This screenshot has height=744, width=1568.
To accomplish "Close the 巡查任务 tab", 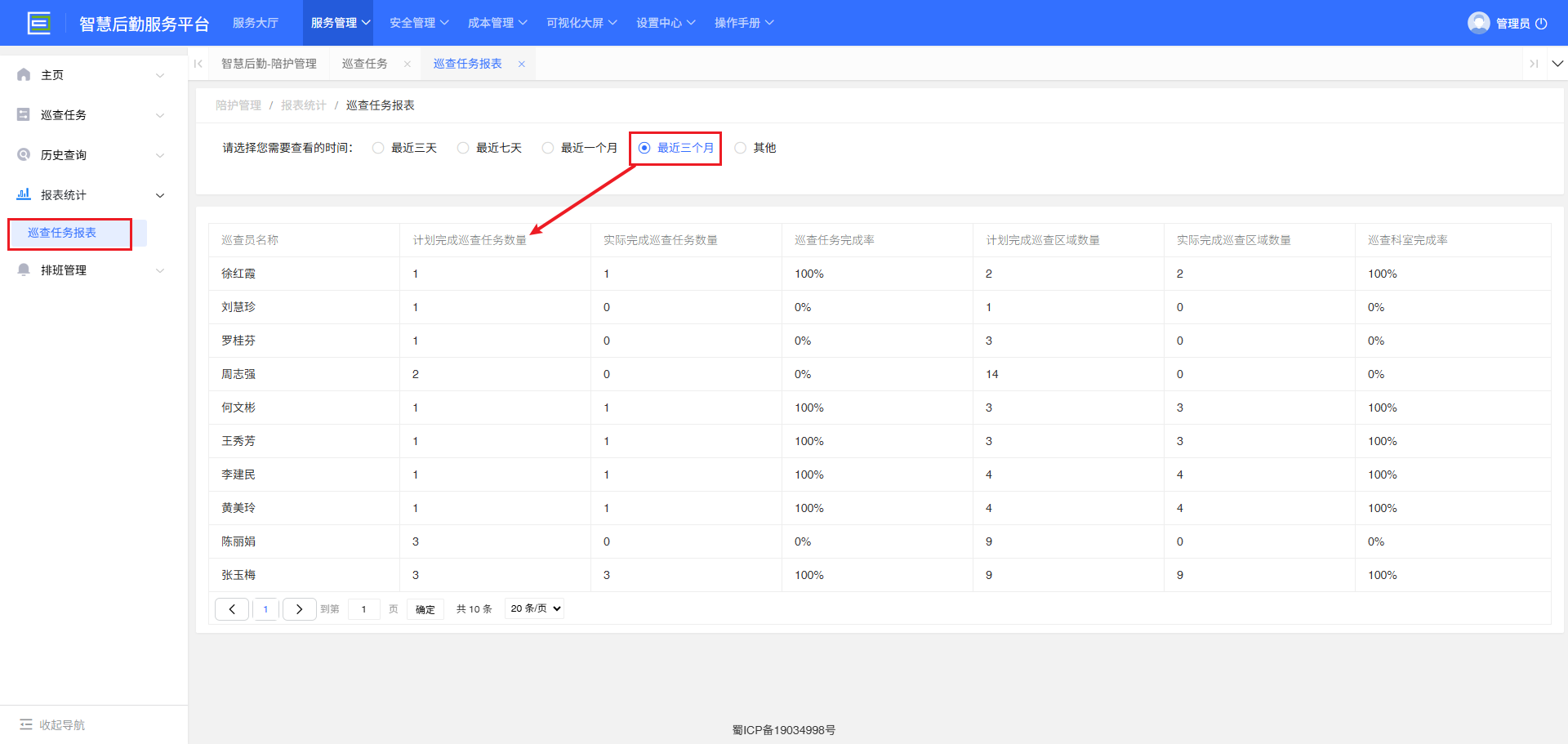I will [x=407, y=64].
